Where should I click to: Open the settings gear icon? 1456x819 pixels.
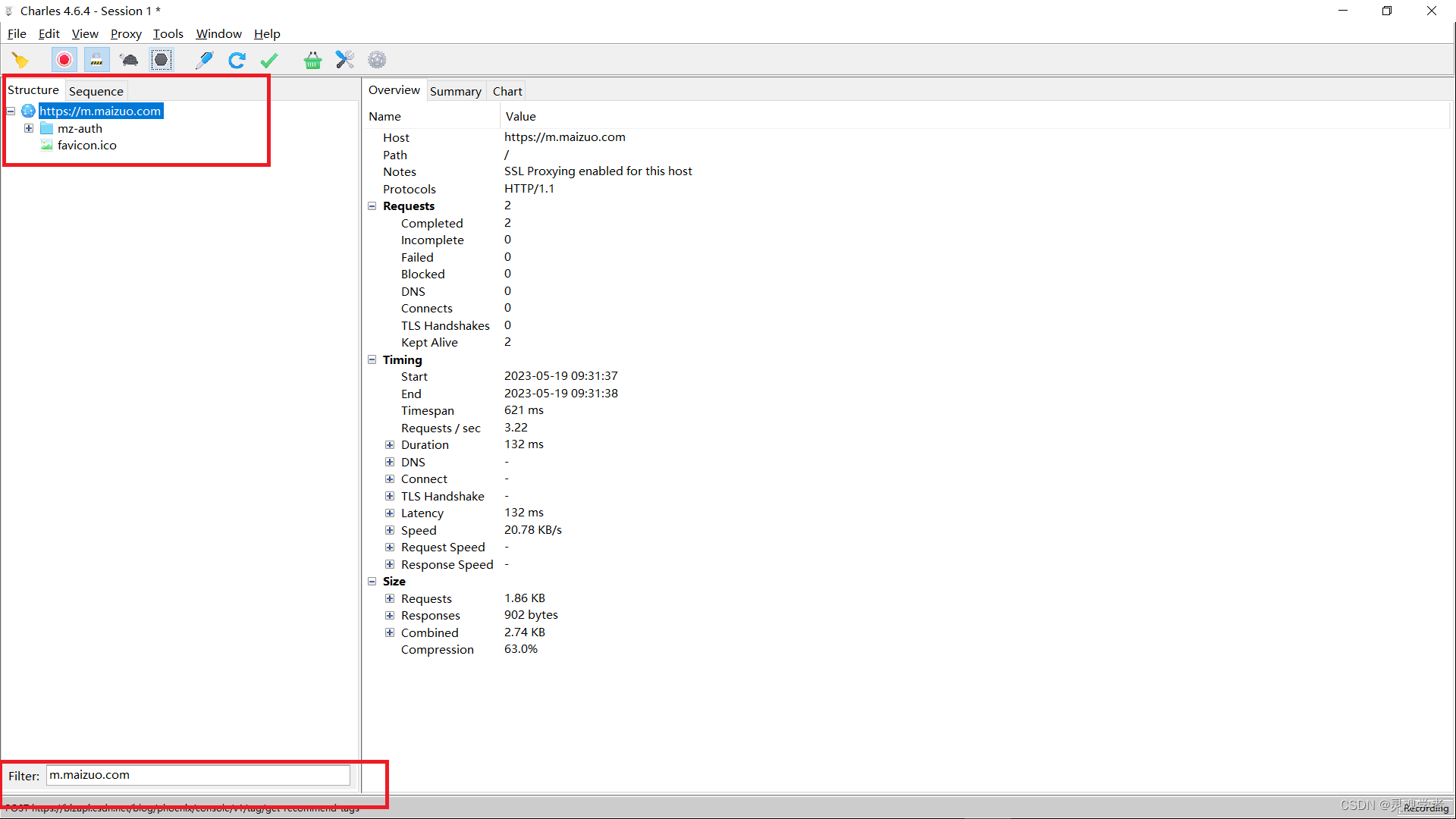pos(377,60)
